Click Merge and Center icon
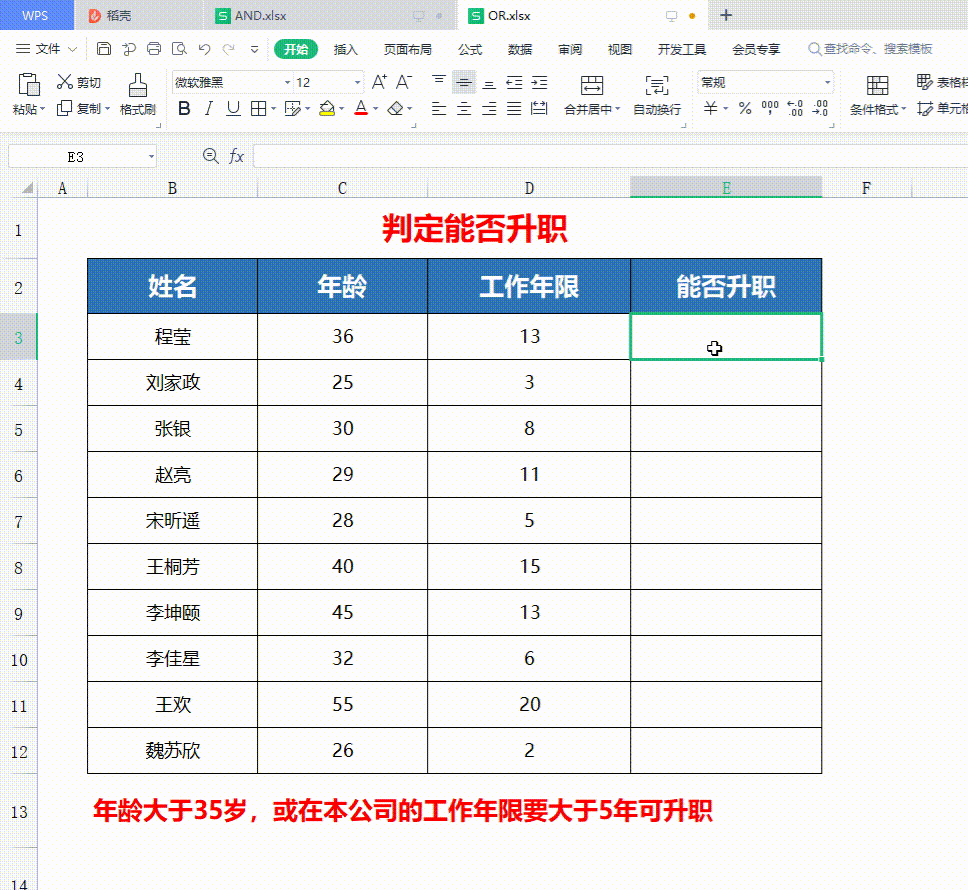The width and height of the screenshot is (968, 890). click(x=591, y=85)
